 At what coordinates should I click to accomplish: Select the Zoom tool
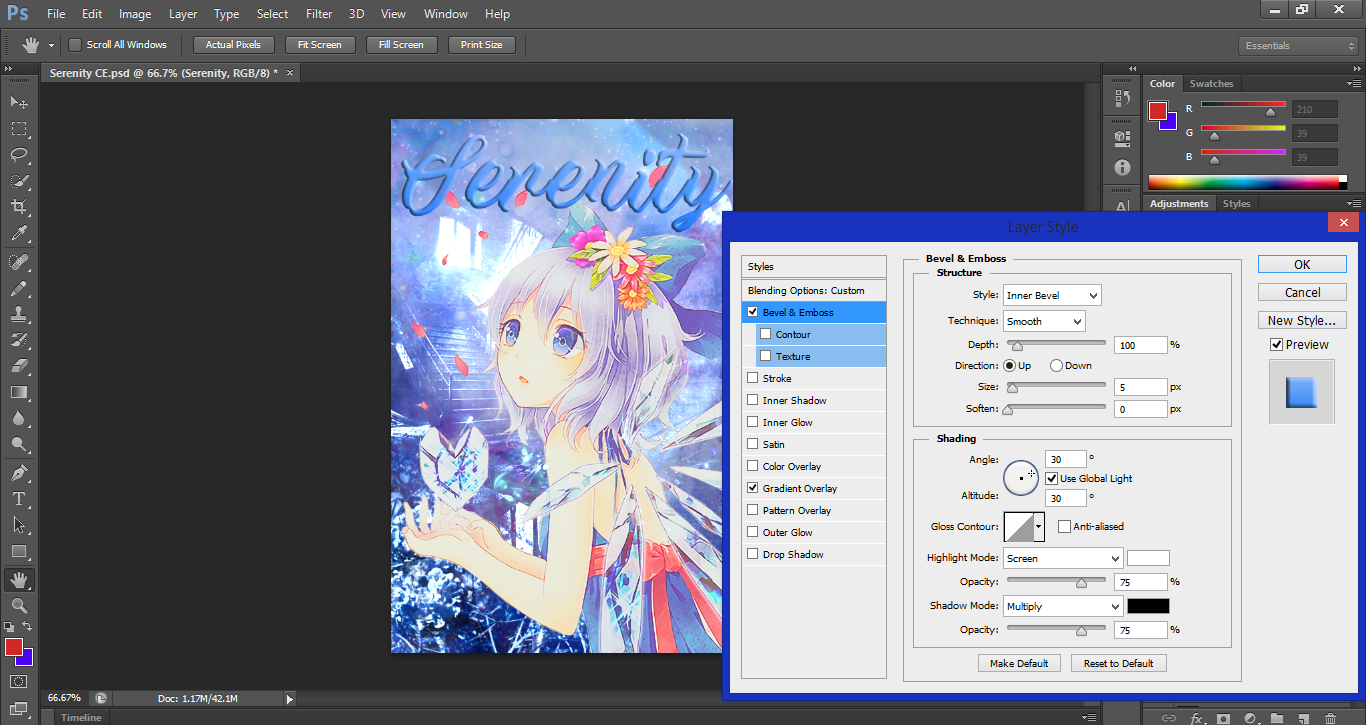(x=19, y=606)
